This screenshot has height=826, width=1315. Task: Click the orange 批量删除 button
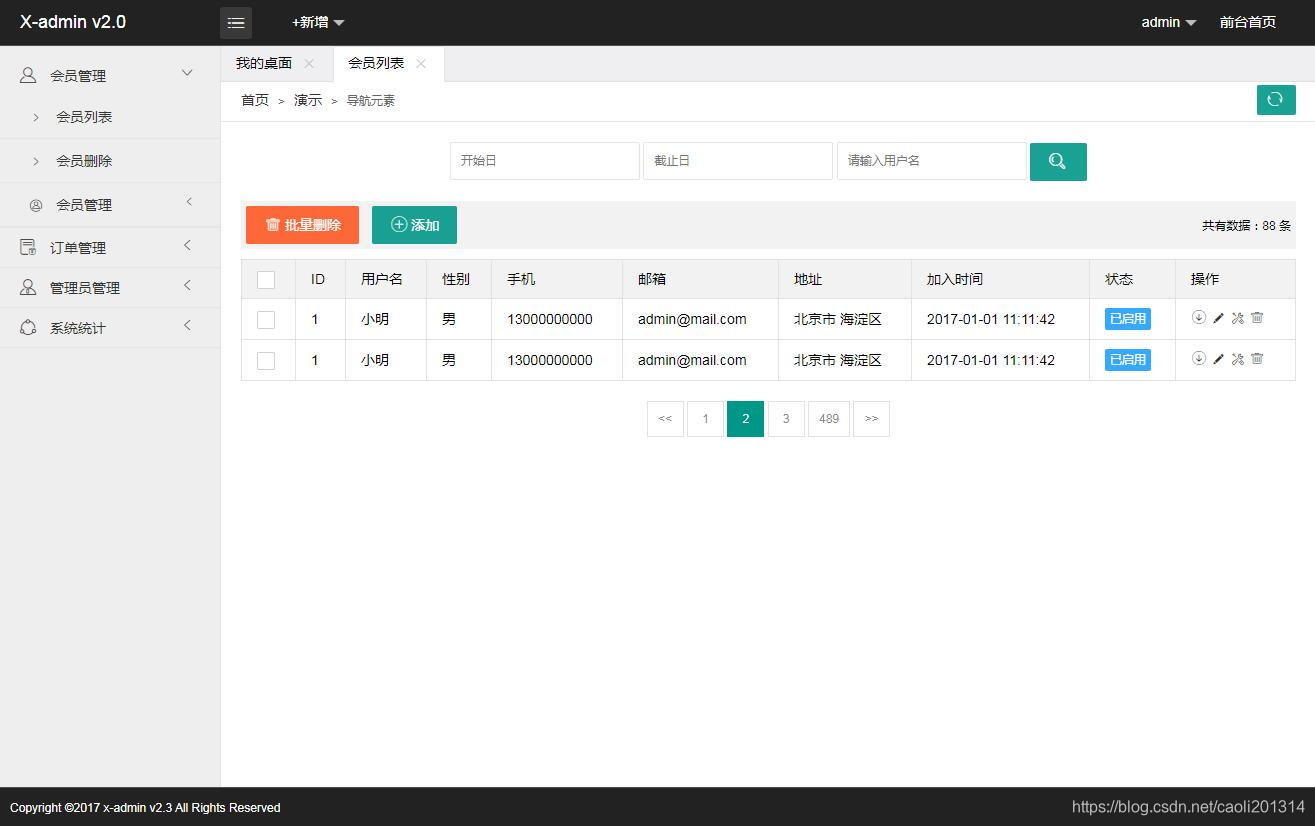pyautogui.click(x=302, y=225)
